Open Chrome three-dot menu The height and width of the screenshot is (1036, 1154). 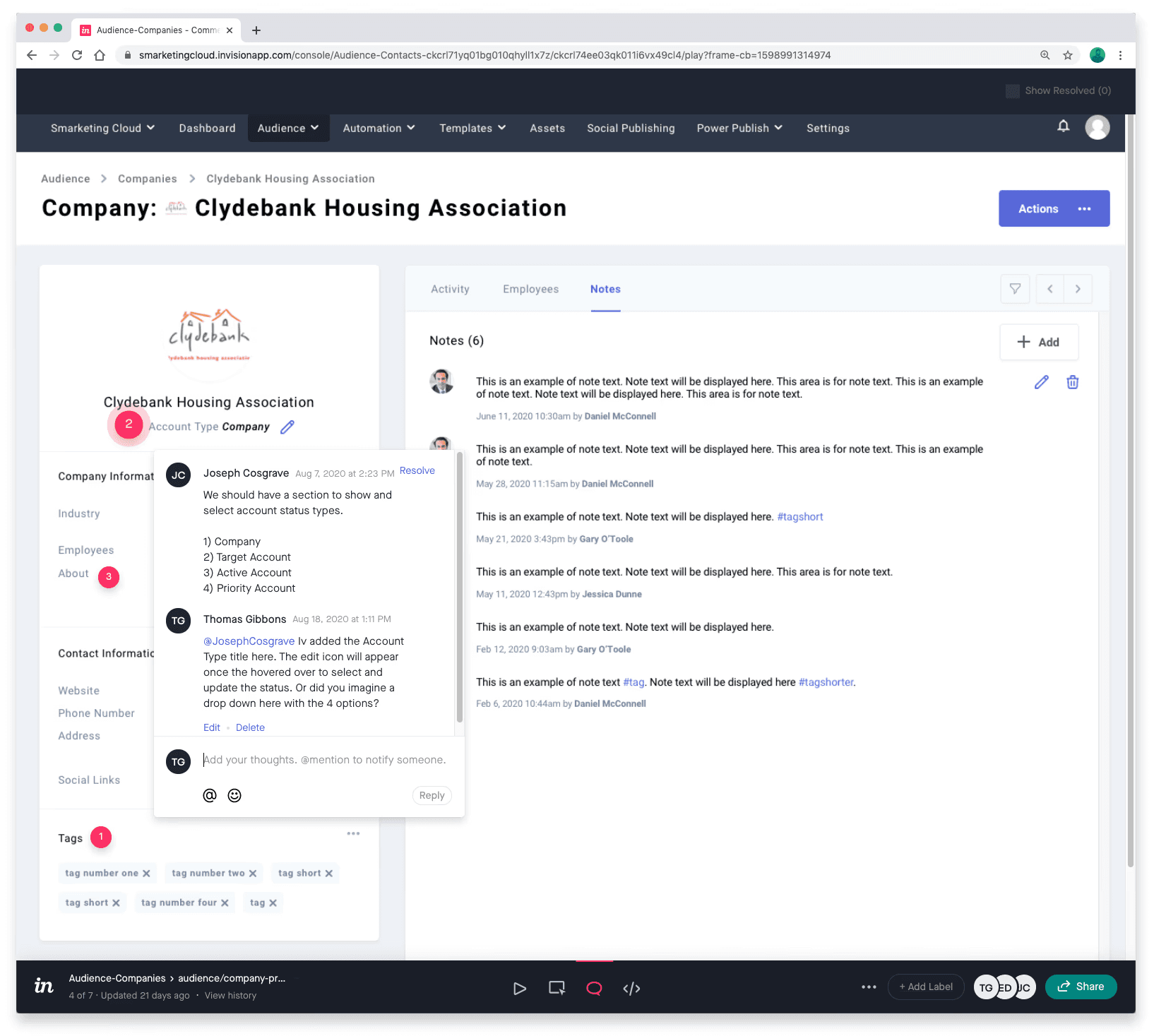pyautogui.click(x=1120, y=55)
